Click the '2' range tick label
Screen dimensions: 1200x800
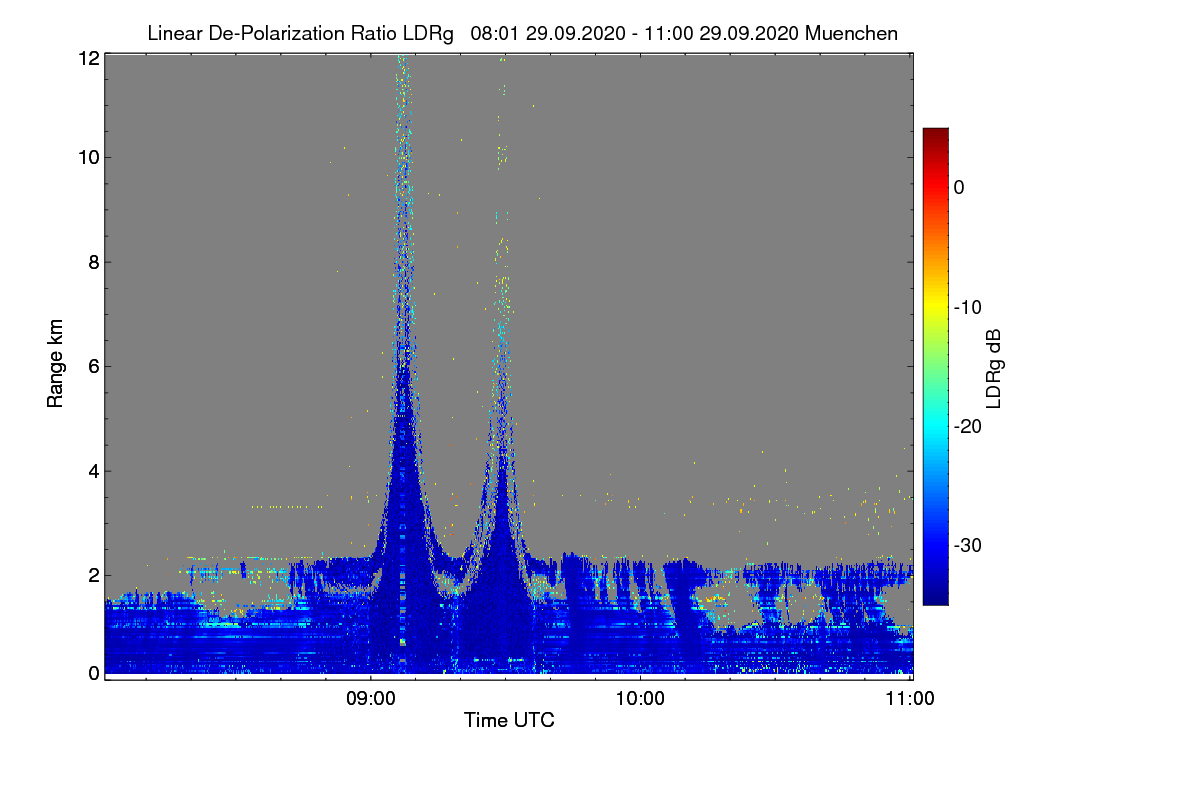(94, 574)
